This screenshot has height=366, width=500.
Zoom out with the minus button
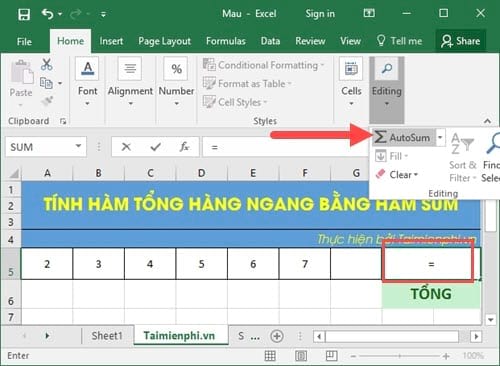353,356
